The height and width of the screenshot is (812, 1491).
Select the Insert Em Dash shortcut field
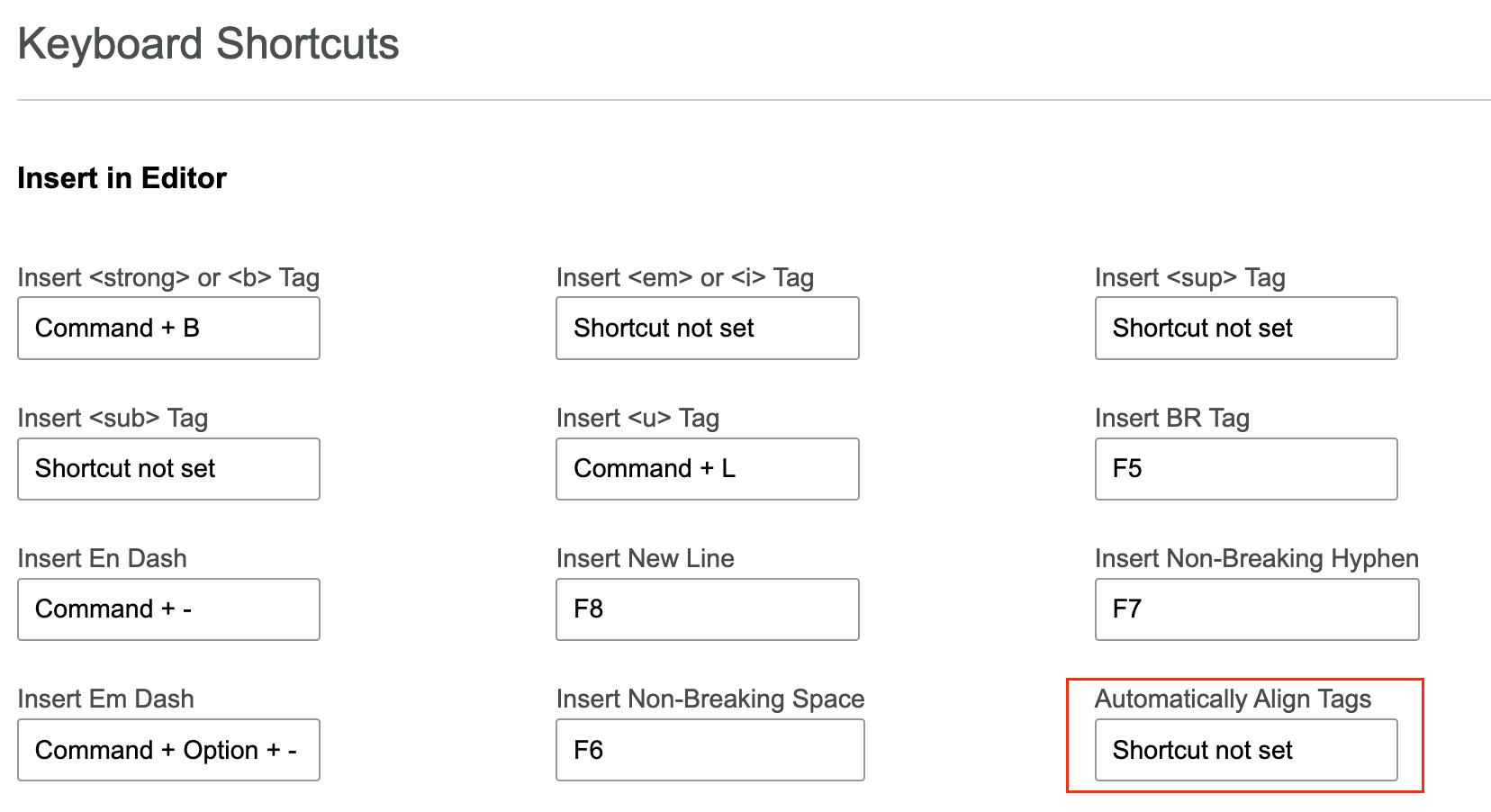[x=168, y=750]
